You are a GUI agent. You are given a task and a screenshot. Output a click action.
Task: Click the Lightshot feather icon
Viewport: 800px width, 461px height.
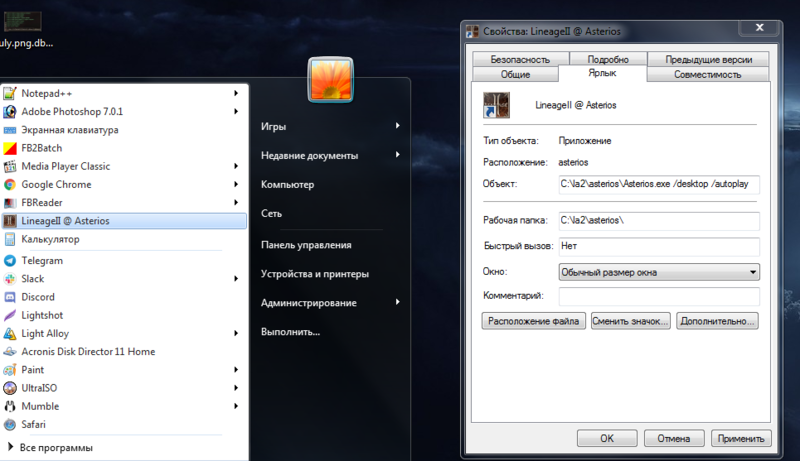pos(10,316)
